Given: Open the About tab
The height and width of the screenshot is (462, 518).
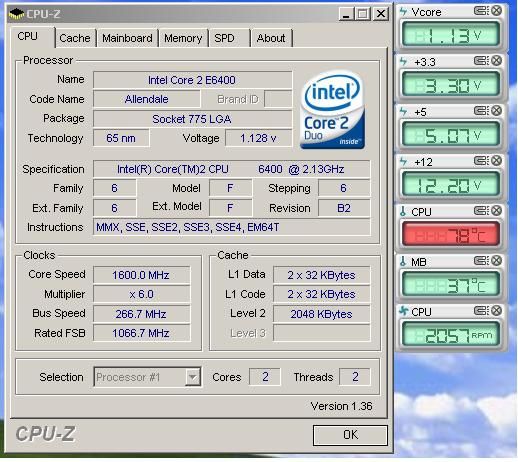Looking at the screenshot, I should 271,38.
